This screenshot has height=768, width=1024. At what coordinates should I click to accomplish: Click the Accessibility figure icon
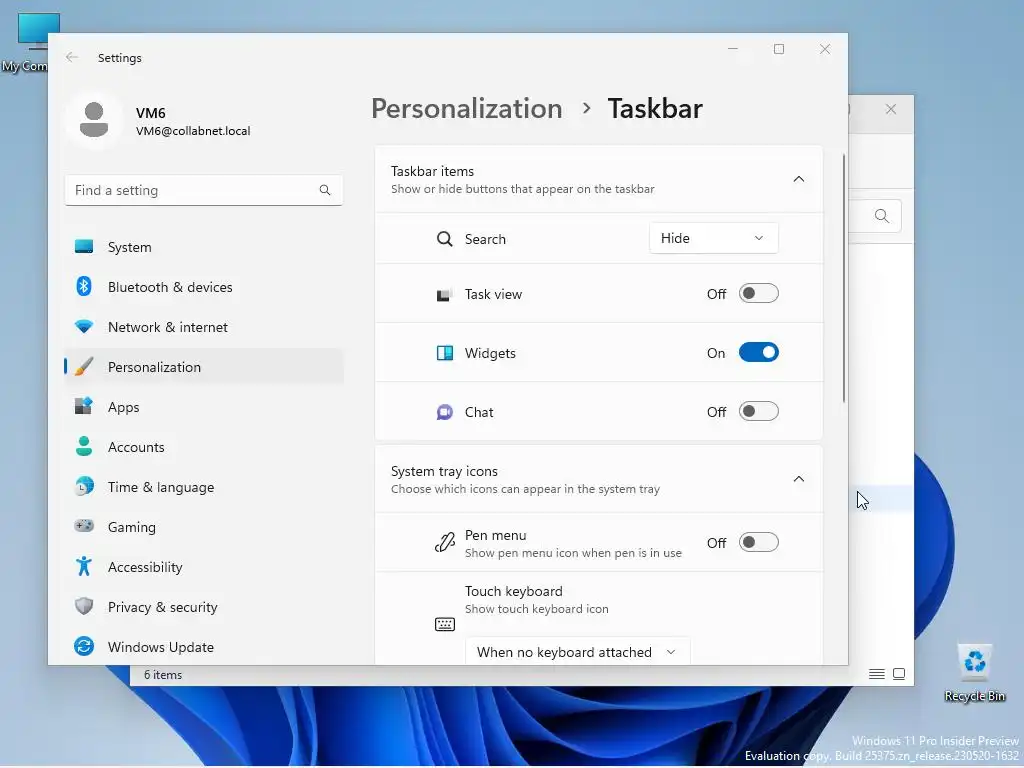click(84, 566)
